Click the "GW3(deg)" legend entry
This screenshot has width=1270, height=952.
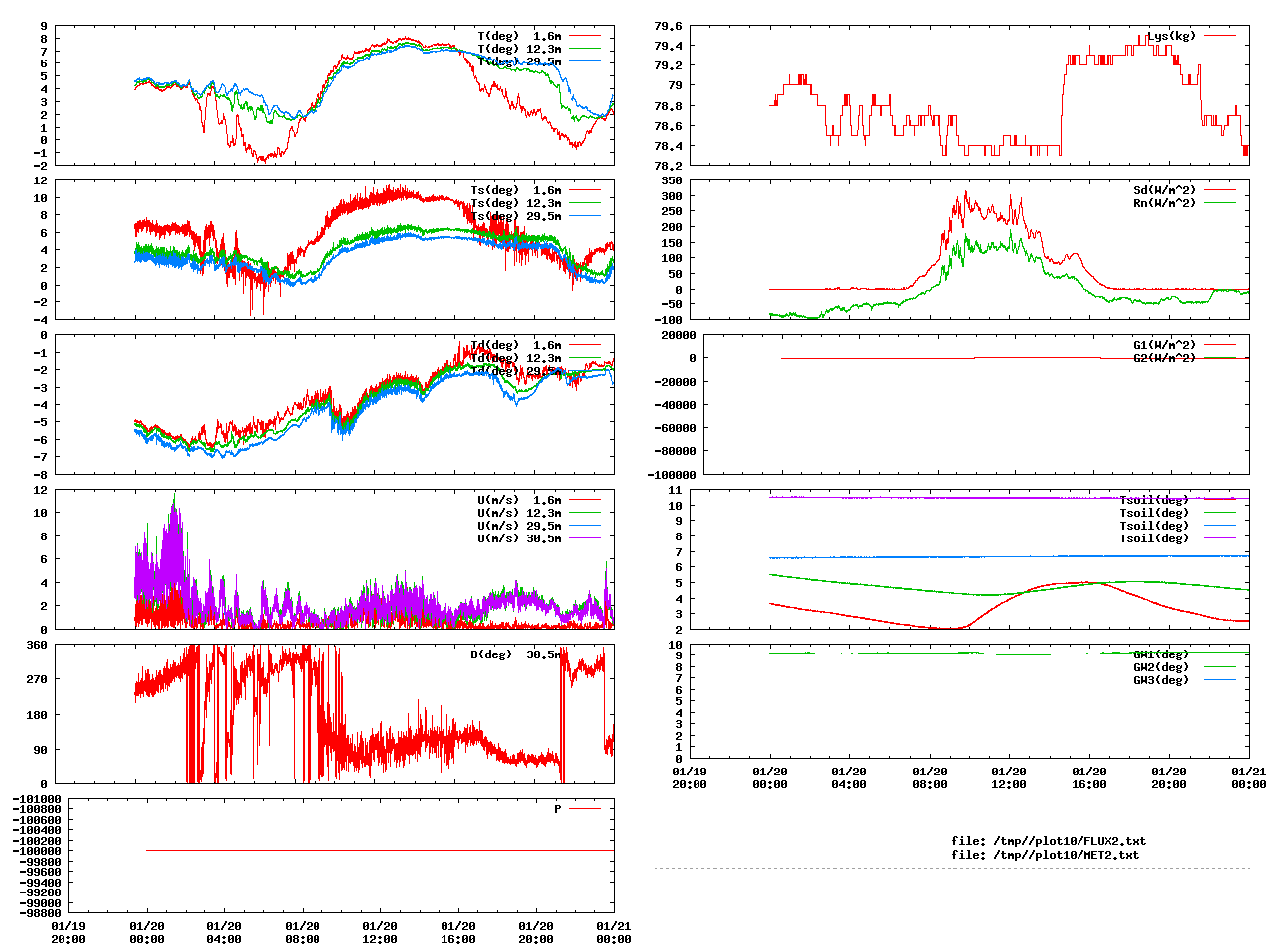click(1161, 680)
